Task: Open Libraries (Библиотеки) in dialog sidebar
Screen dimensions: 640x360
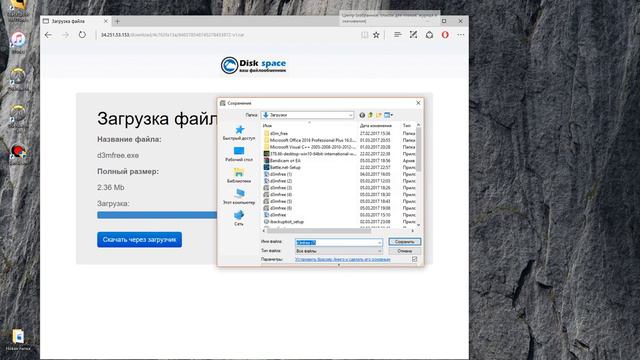Action: tap(239, 176)
